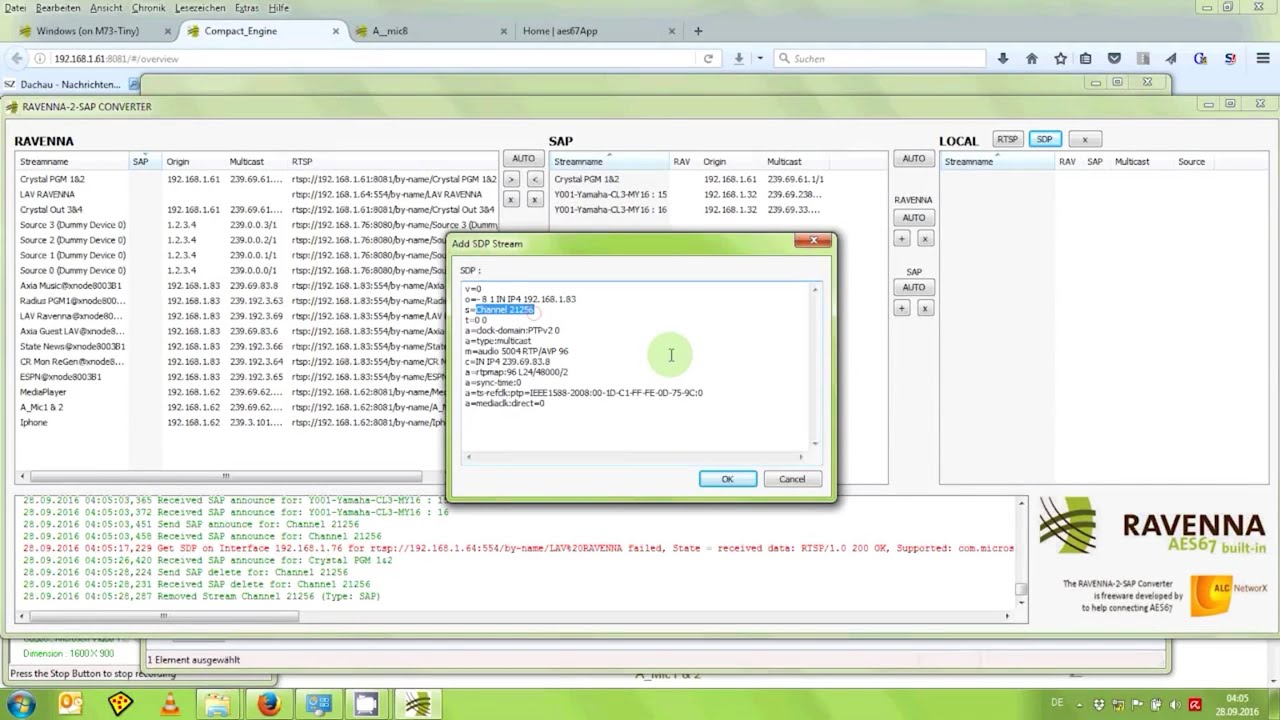
Task: Add stream under SAP with + button
Action: [902, 308]
